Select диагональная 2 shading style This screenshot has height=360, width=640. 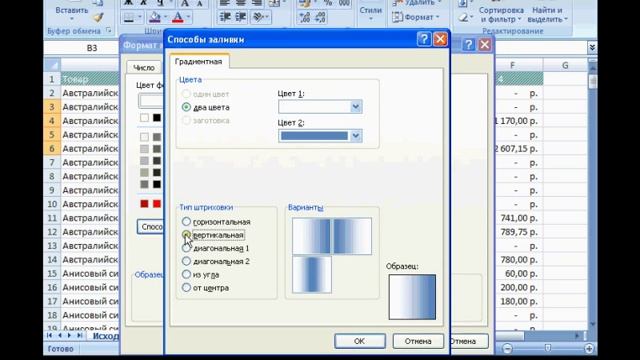coord(186,261)
